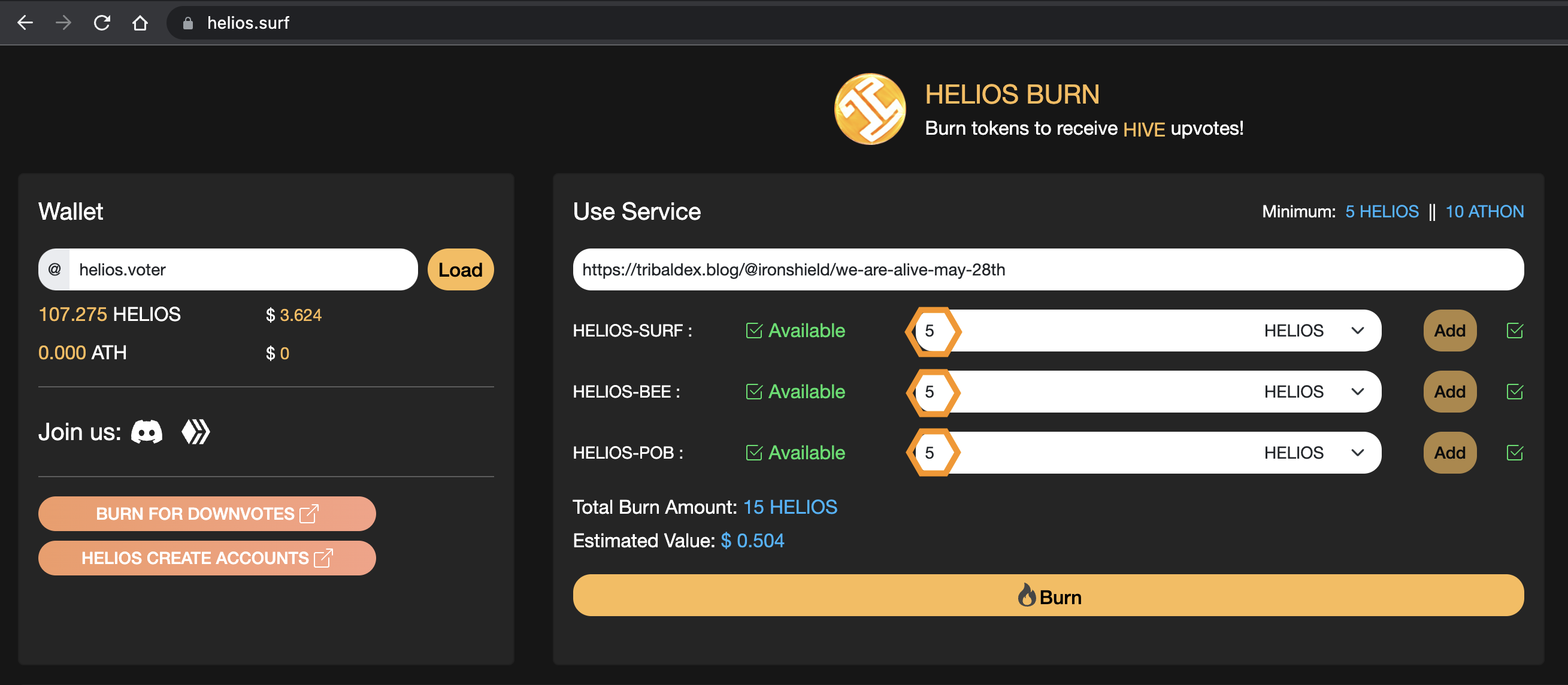This screenshot has width=1568, height=685.
Task: Open the Discord community link
Action: point(147,432)
